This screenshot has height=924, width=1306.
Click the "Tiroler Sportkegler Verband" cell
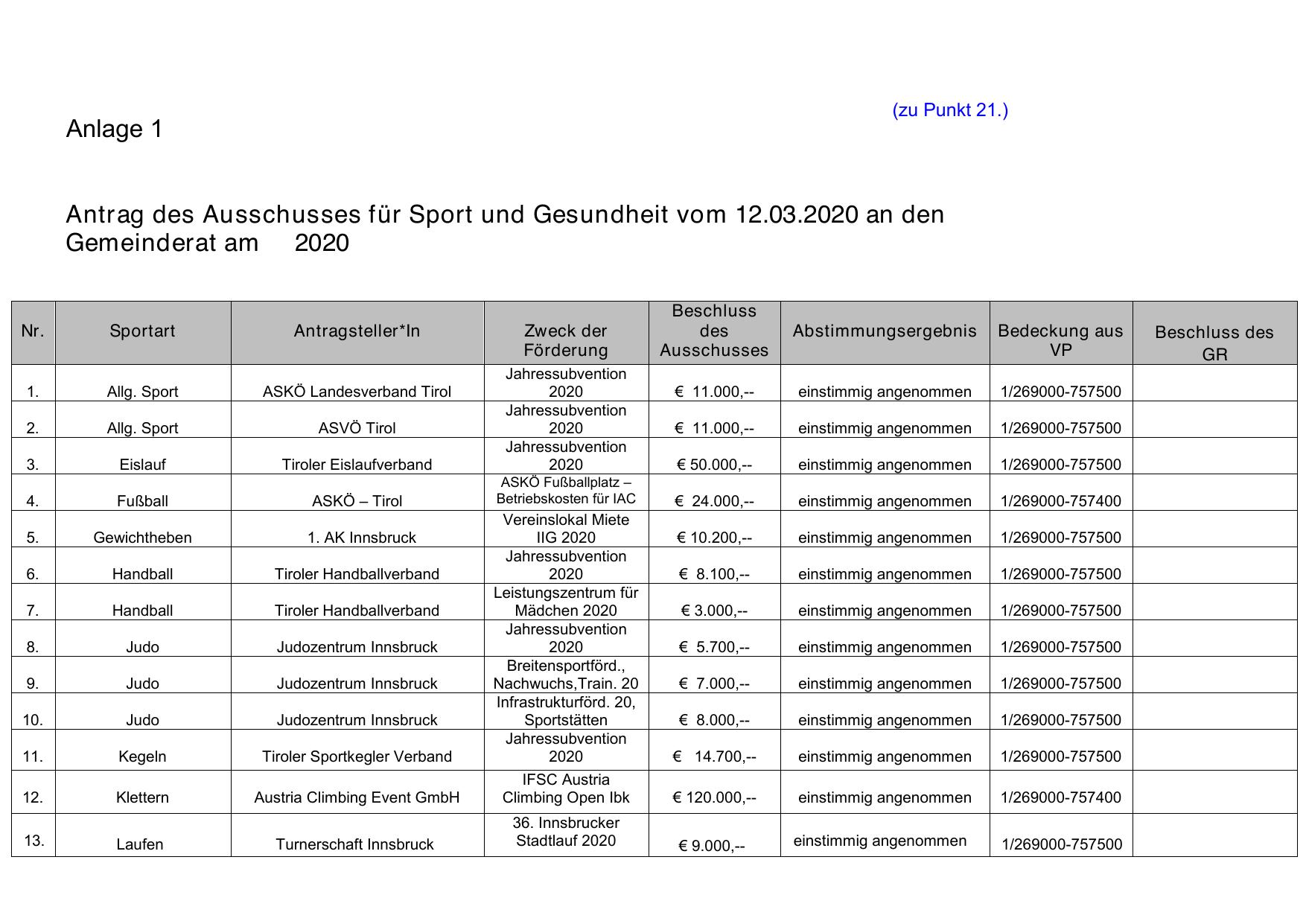[x=357, y=756]
